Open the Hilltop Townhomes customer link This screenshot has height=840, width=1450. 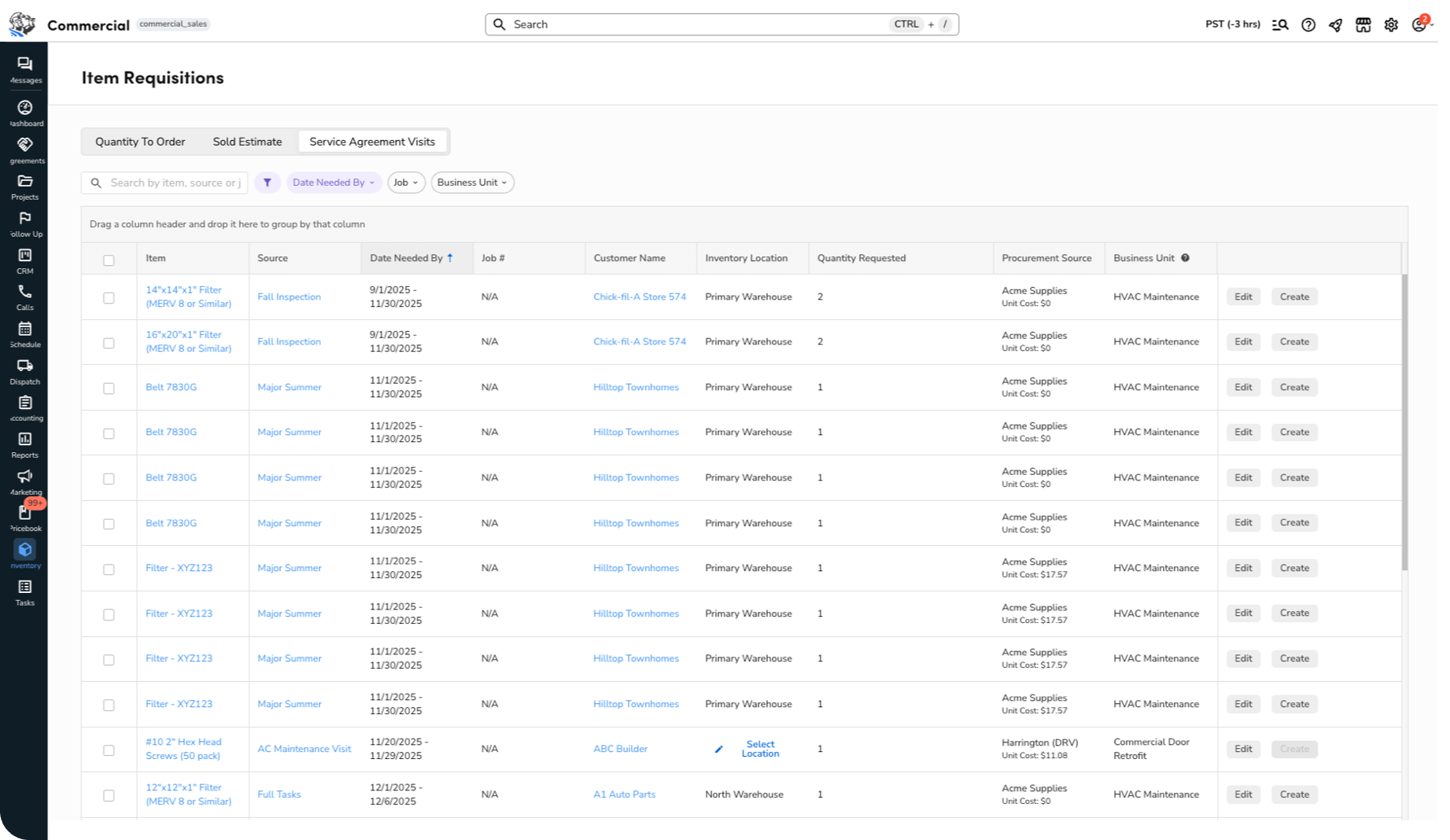636,387
